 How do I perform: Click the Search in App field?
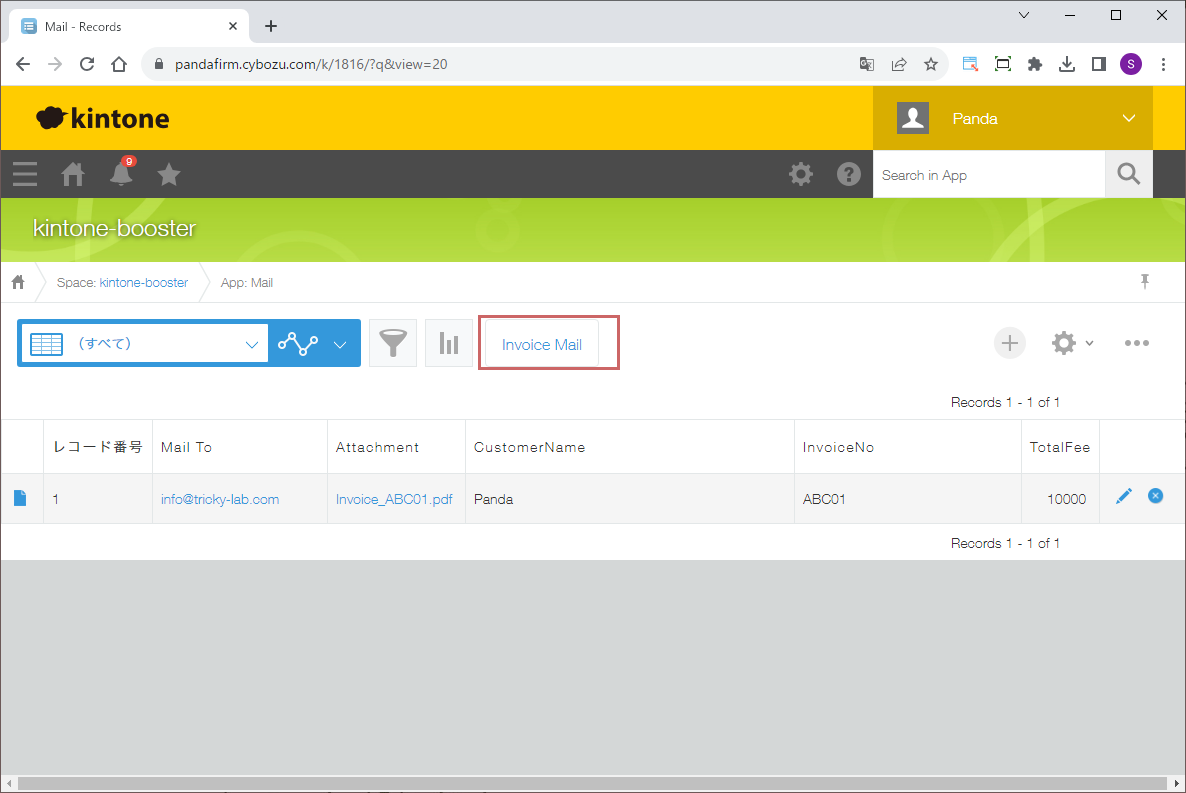tap(988, 175)
